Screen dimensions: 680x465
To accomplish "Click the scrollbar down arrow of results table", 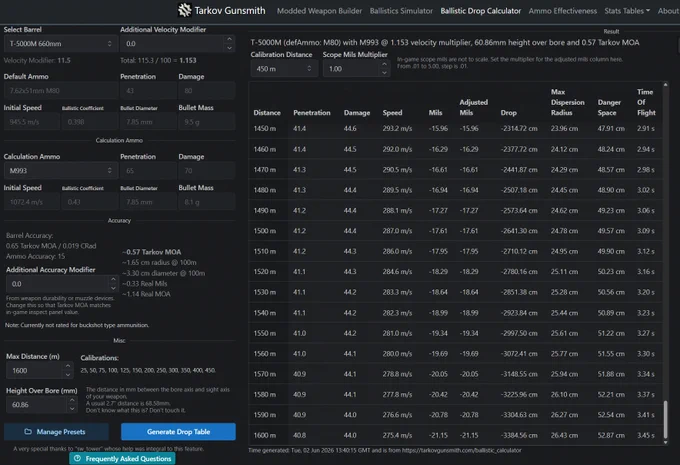I will tap(666, 442).
